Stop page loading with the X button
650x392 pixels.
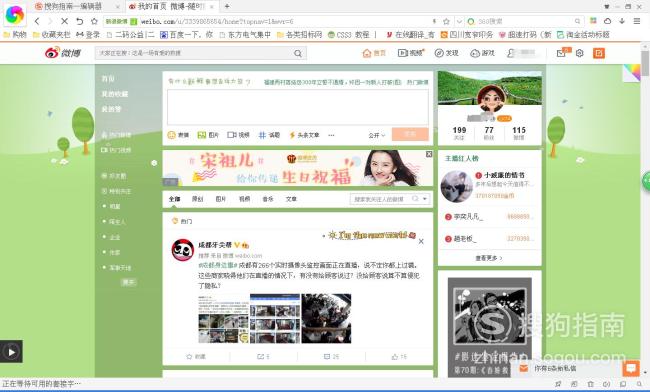pyautogui.click(x=64, y=21)
